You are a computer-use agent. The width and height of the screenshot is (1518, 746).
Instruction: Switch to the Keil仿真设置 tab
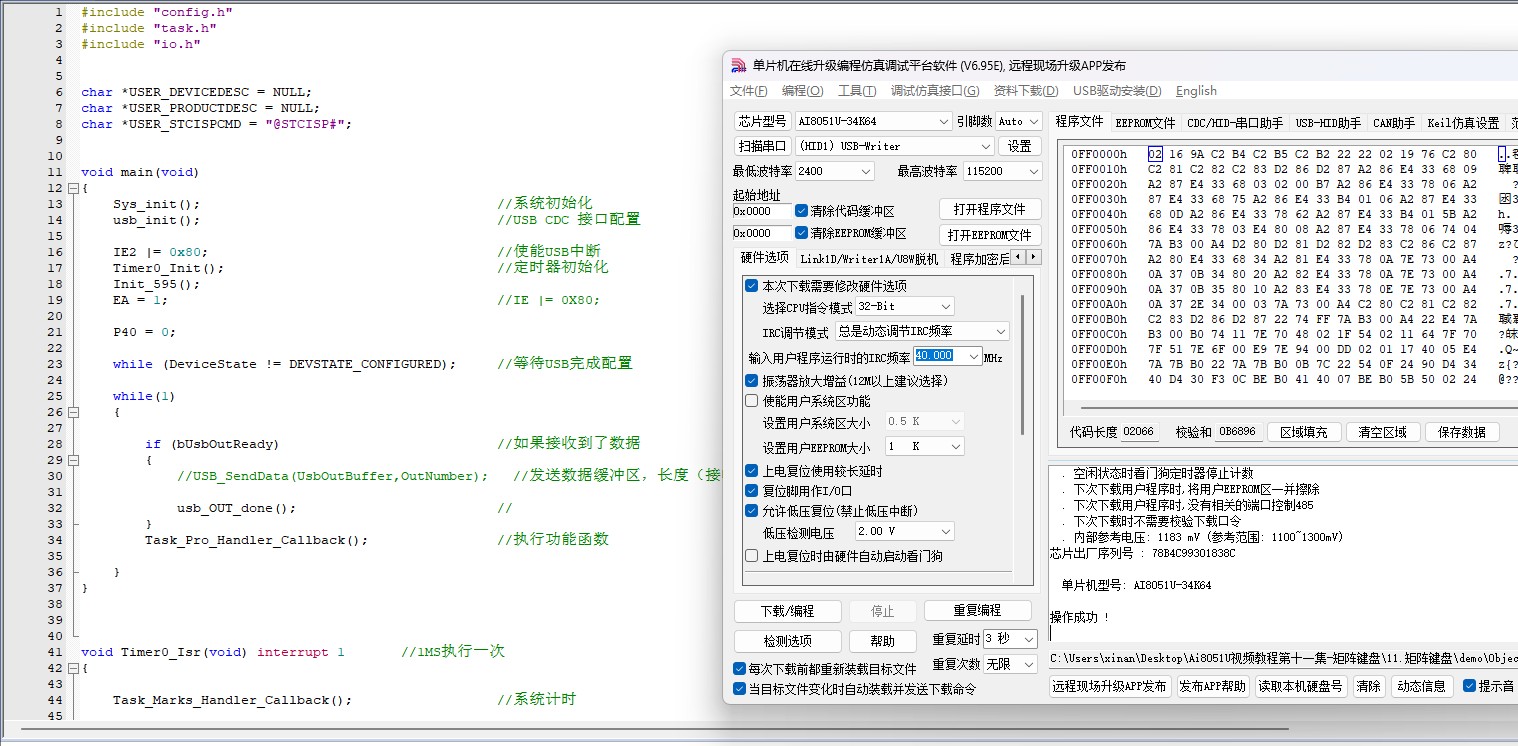pyautogui.click(x=1464, y=123)
